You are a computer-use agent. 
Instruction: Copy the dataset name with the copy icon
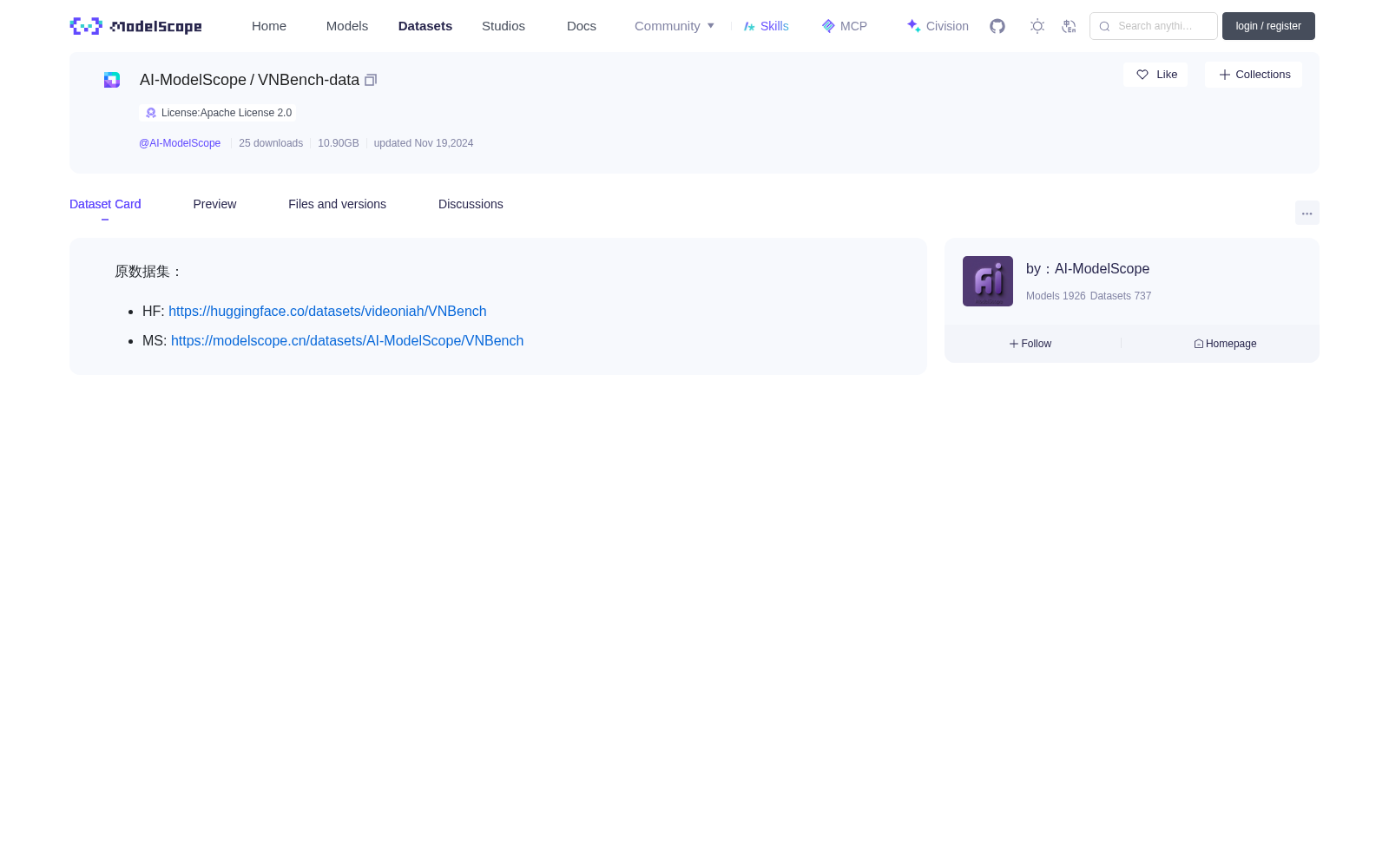point(371,80)
